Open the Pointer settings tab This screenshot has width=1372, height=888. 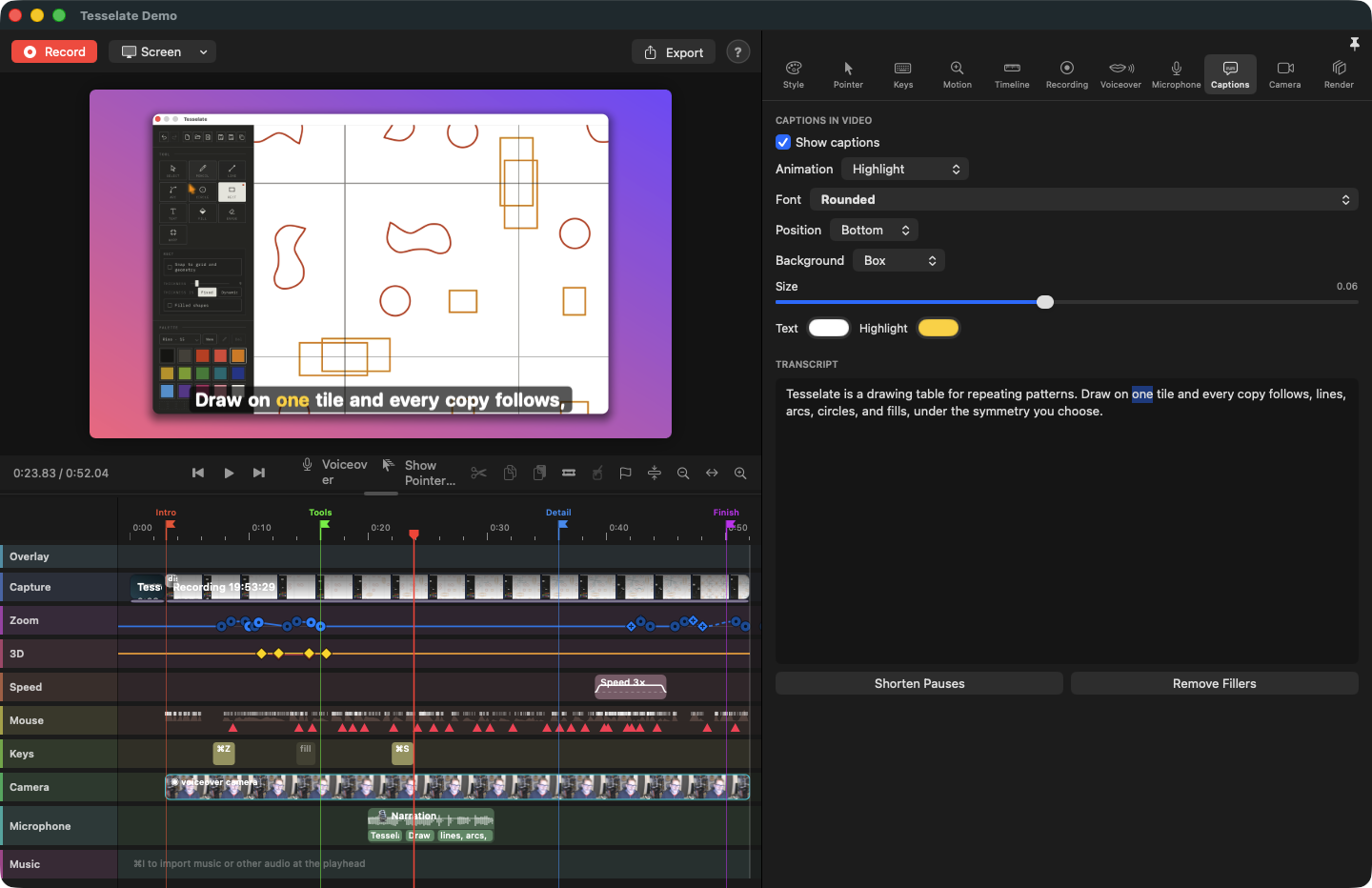(x=848, y=74)
